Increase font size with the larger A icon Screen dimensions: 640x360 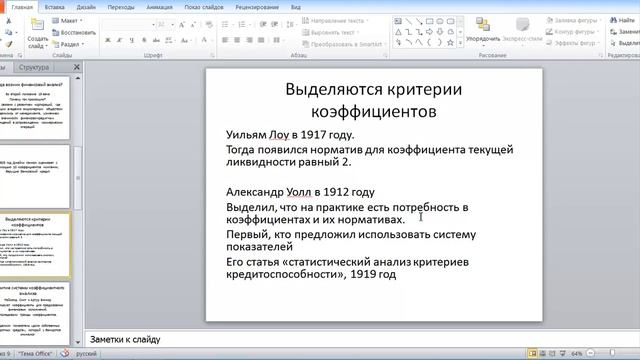coord(182,25)
